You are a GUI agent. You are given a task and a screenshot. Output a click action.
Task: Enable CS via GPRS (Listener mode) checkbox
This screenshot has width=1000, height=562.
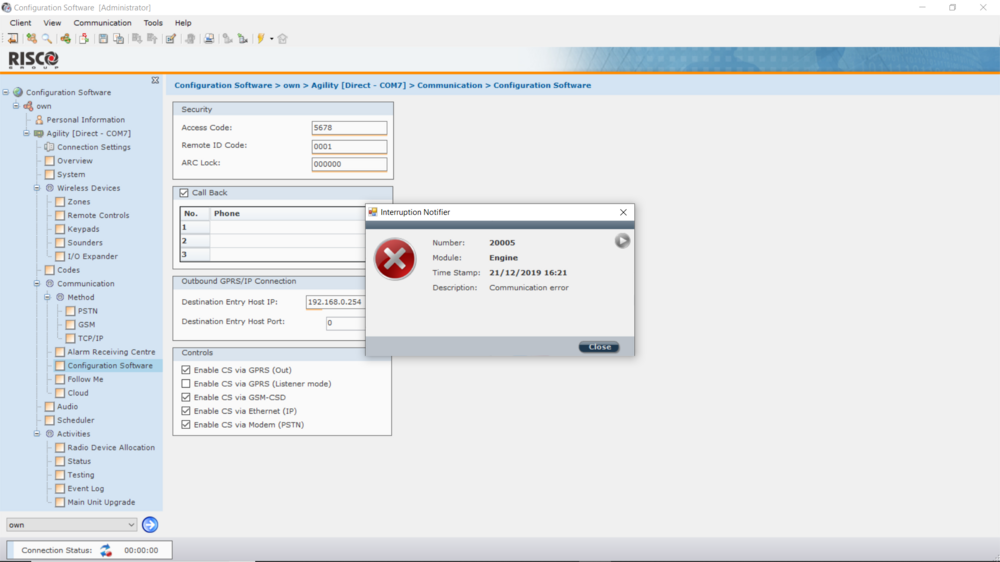point(186,384)
